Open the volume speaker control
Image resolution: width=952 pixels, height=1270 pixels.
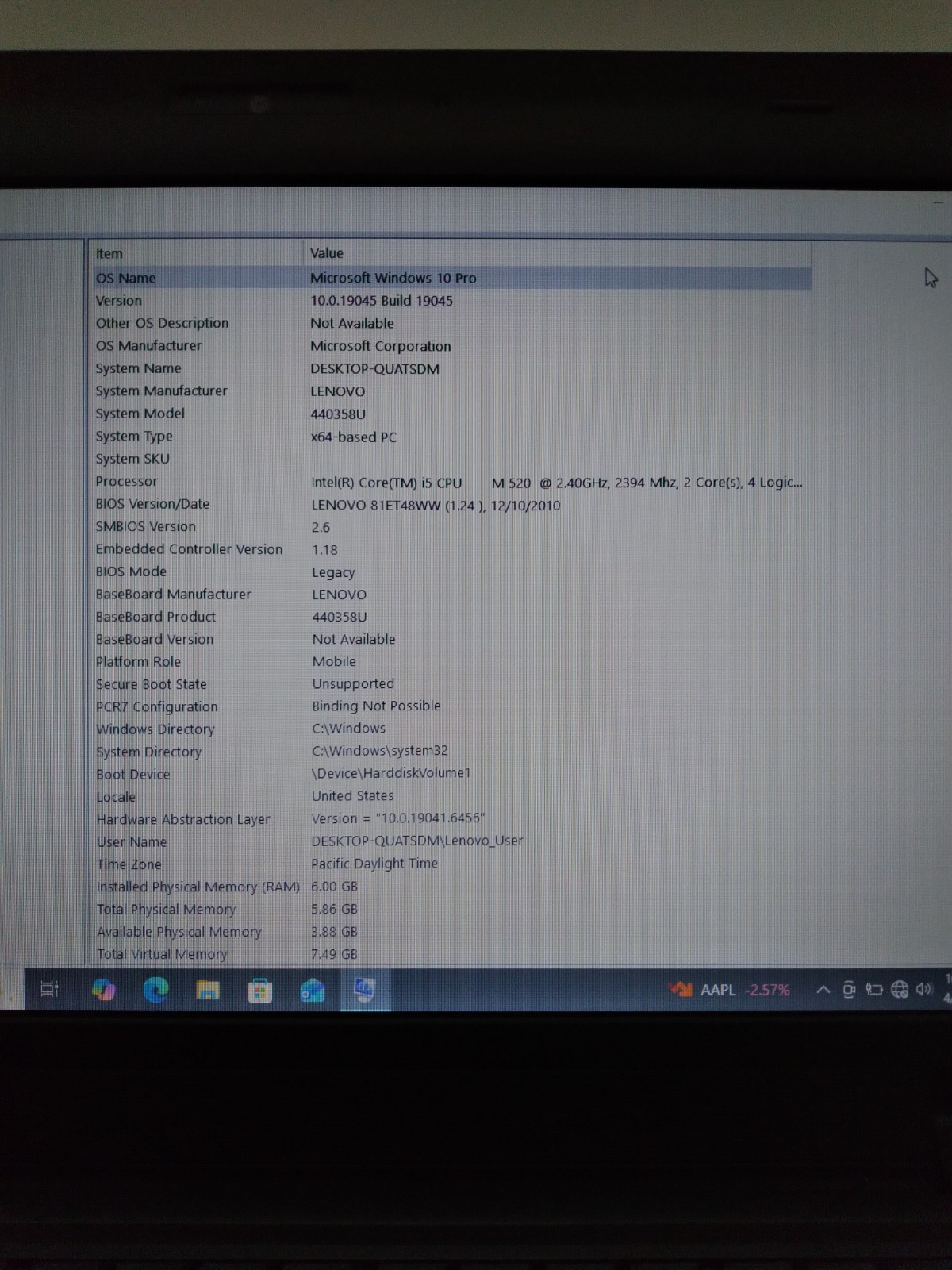pyautogui.click(x=923, y=989)
